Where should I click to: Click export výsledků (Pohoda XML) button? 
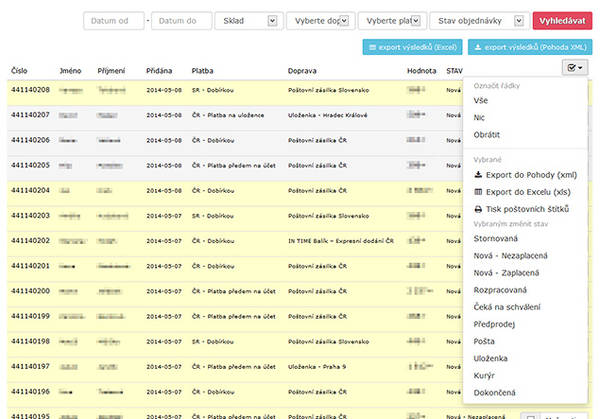coord(530,47)
